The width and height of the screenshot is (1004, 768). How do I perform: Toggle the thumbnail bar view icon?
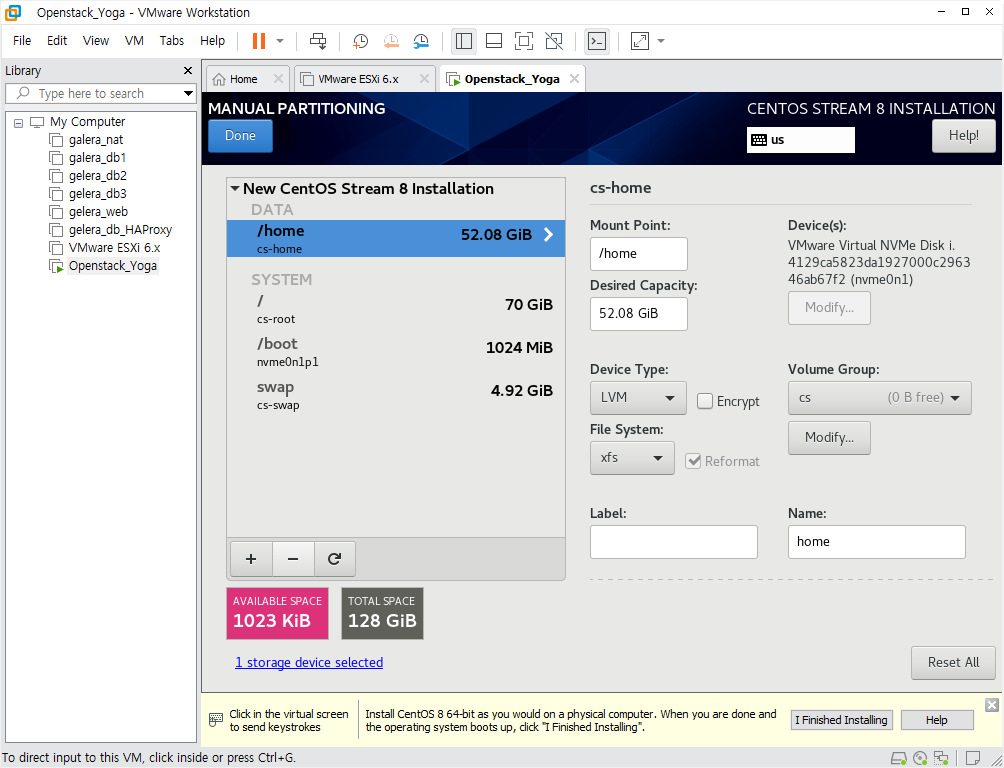(494, 41)
